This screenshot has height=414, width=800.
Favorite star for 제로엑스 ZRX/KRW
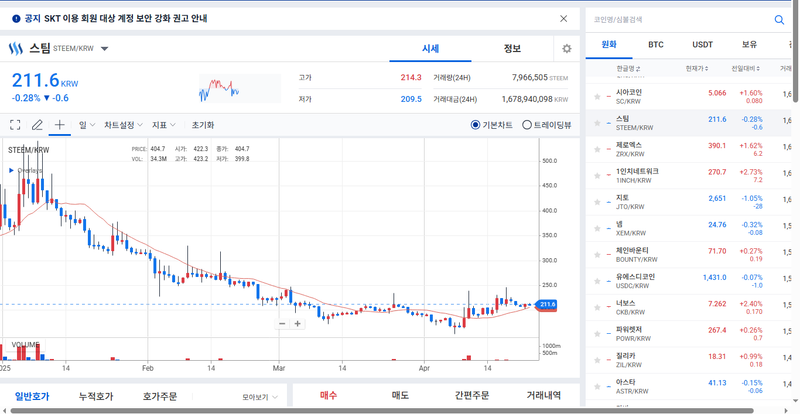[x=597, y=149]
